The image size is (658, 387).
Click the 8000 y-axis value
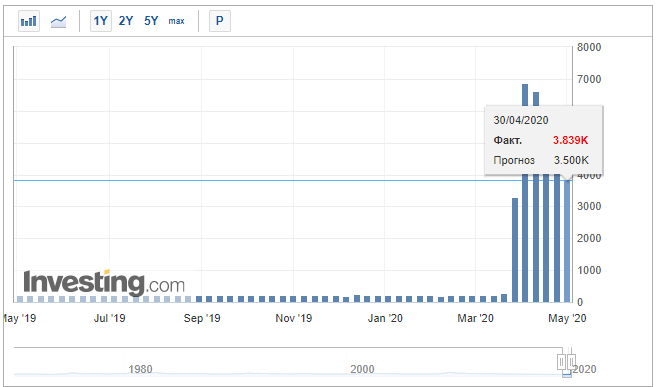tap(589, 47)
